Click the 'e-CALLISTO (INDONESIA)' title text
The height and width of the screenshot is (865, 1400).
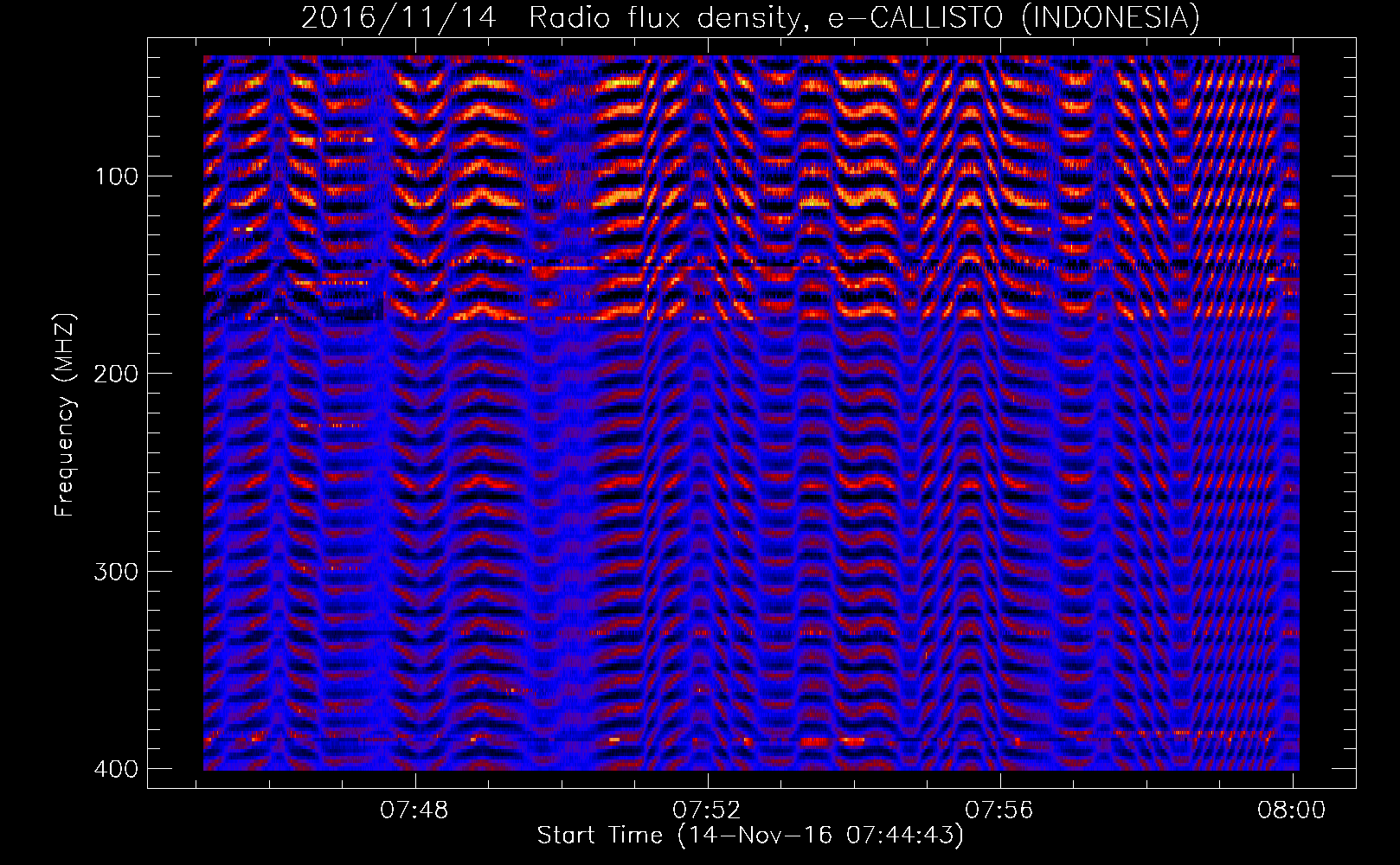1014,18
